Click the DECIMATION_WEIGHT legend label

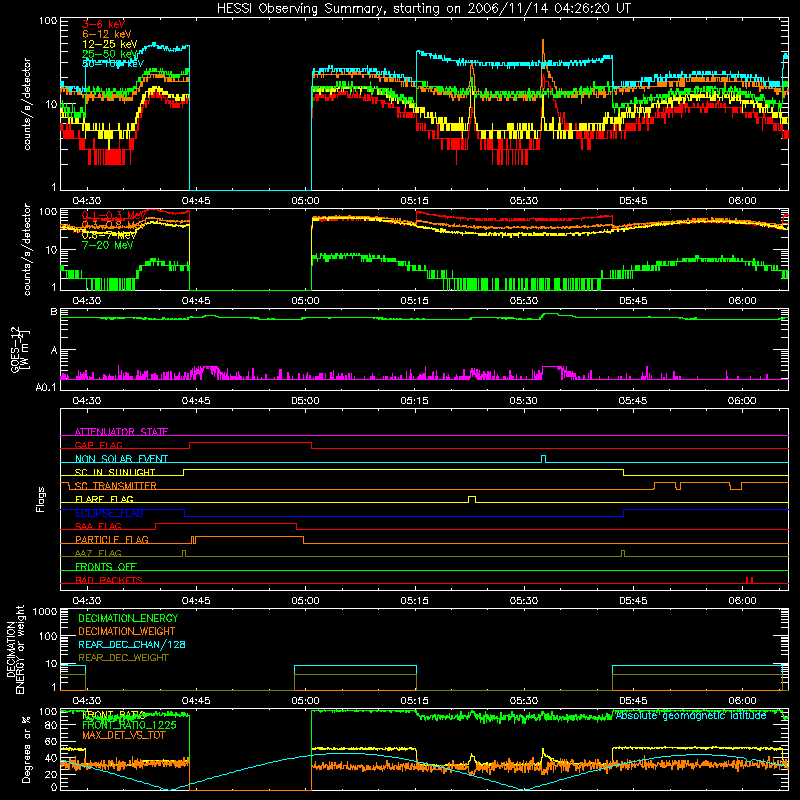coord(127,631)
